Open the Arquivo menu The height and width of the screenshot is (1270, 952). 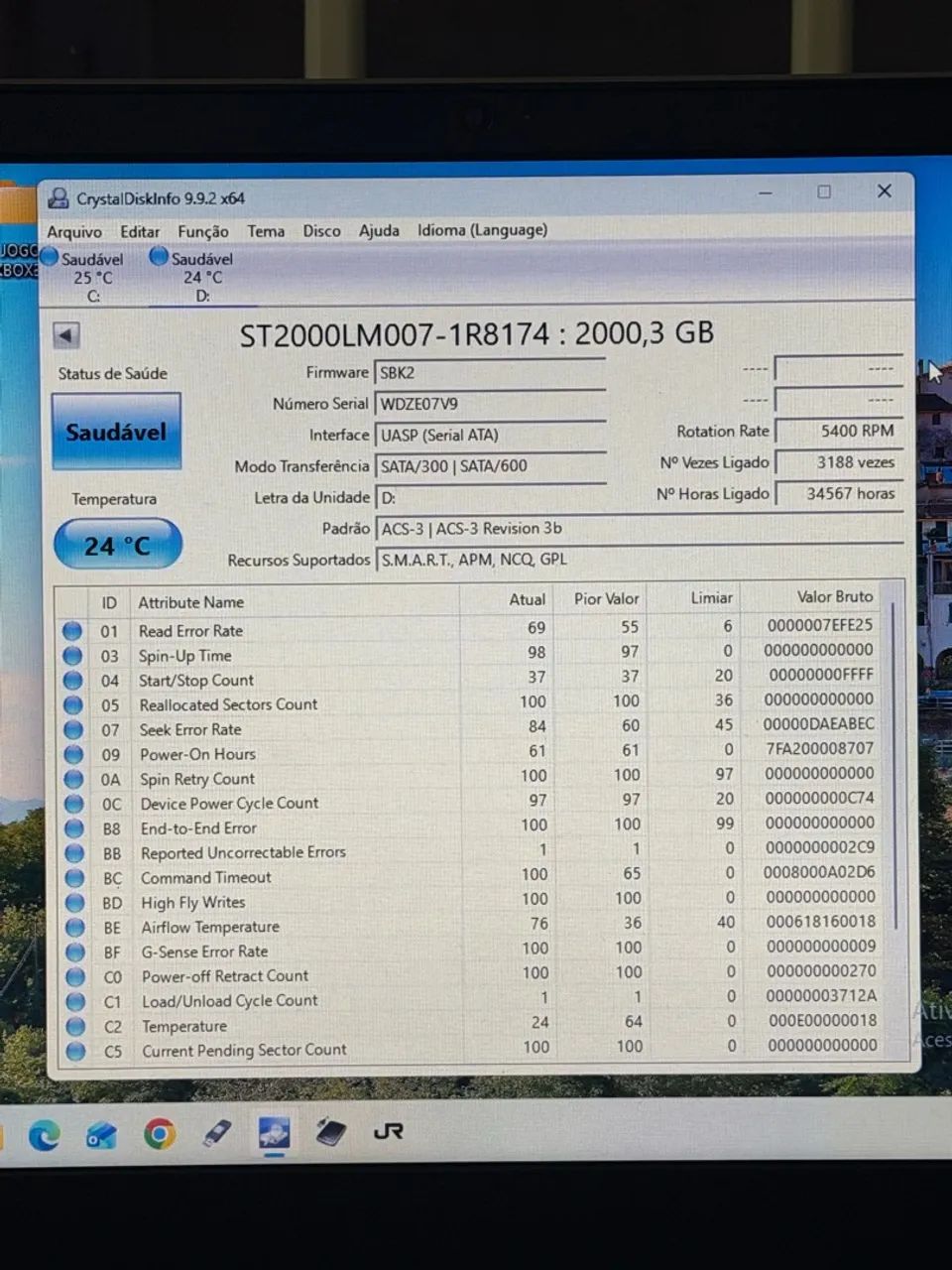pyautogui.click(x=74, y=231)
